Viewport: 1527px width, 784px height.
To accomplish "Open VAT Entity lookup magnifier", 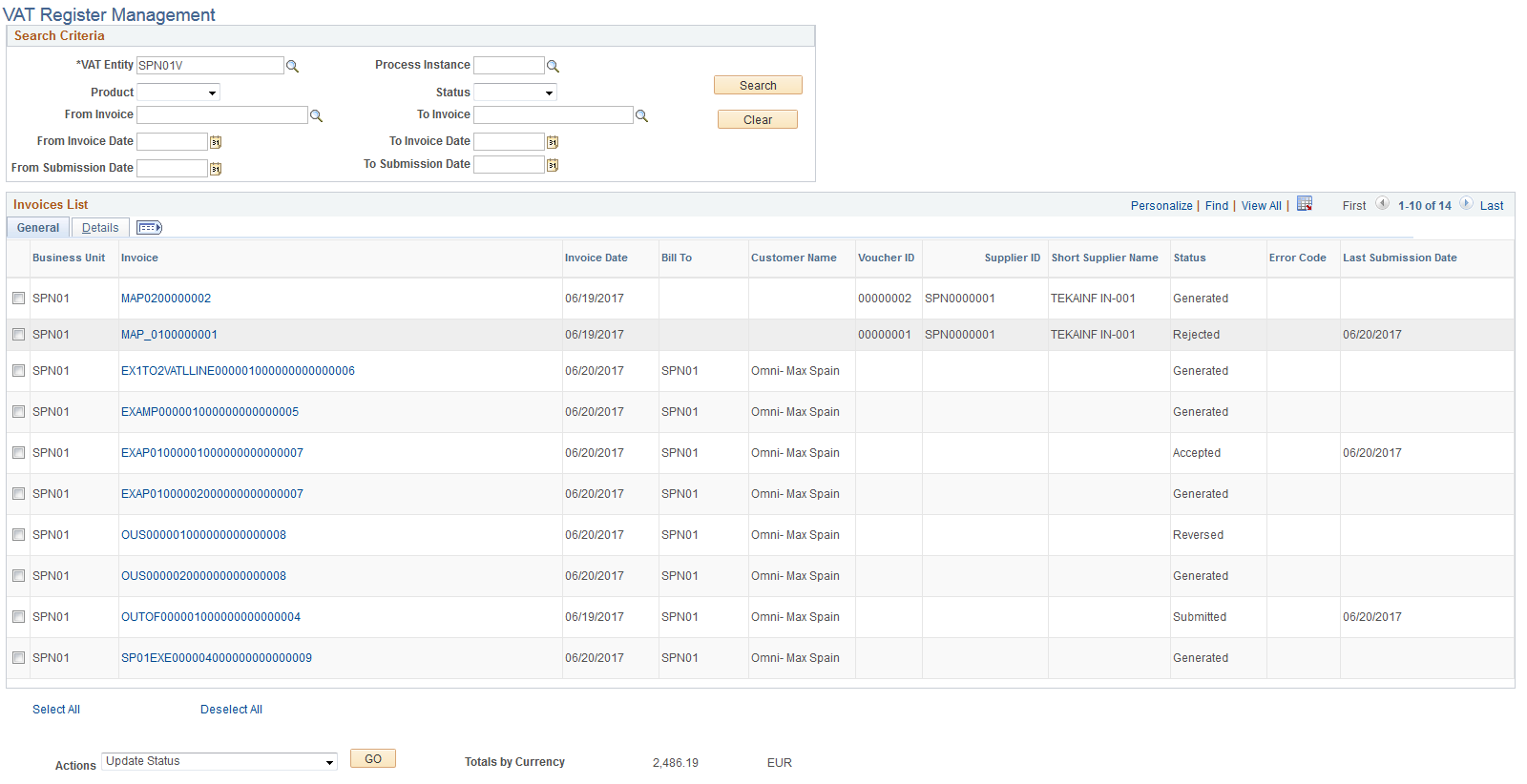I will 293,66.
